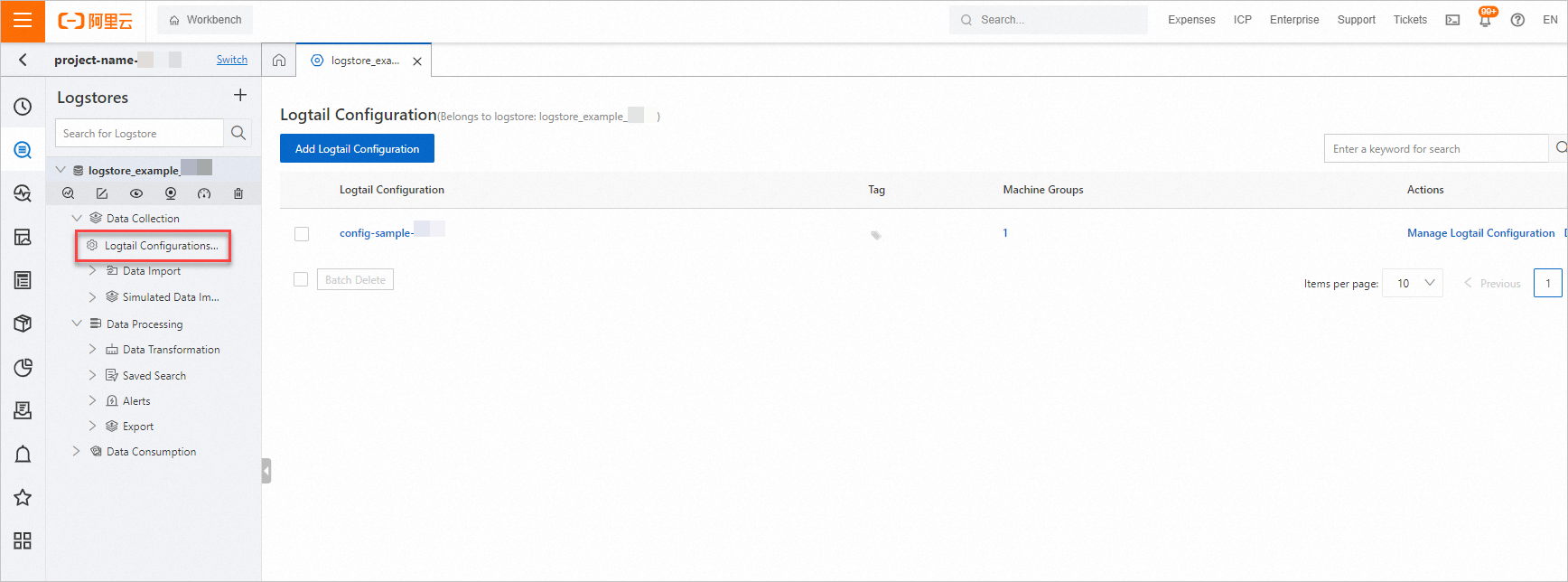Click the Add Logtail Configuration button
Image resolution: width=1568 pixels, height=582 pixels.
[x=357, y=149]
